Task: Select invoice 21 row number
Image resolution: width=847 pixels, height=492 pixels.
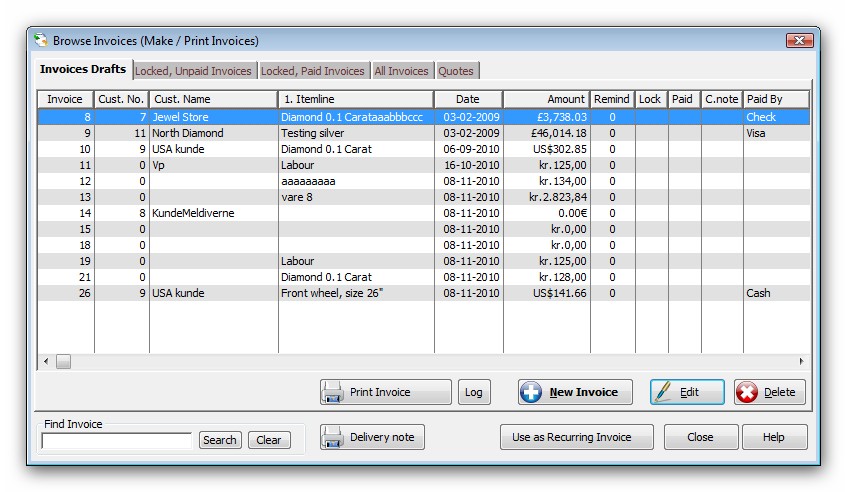Action: point(66,277)
